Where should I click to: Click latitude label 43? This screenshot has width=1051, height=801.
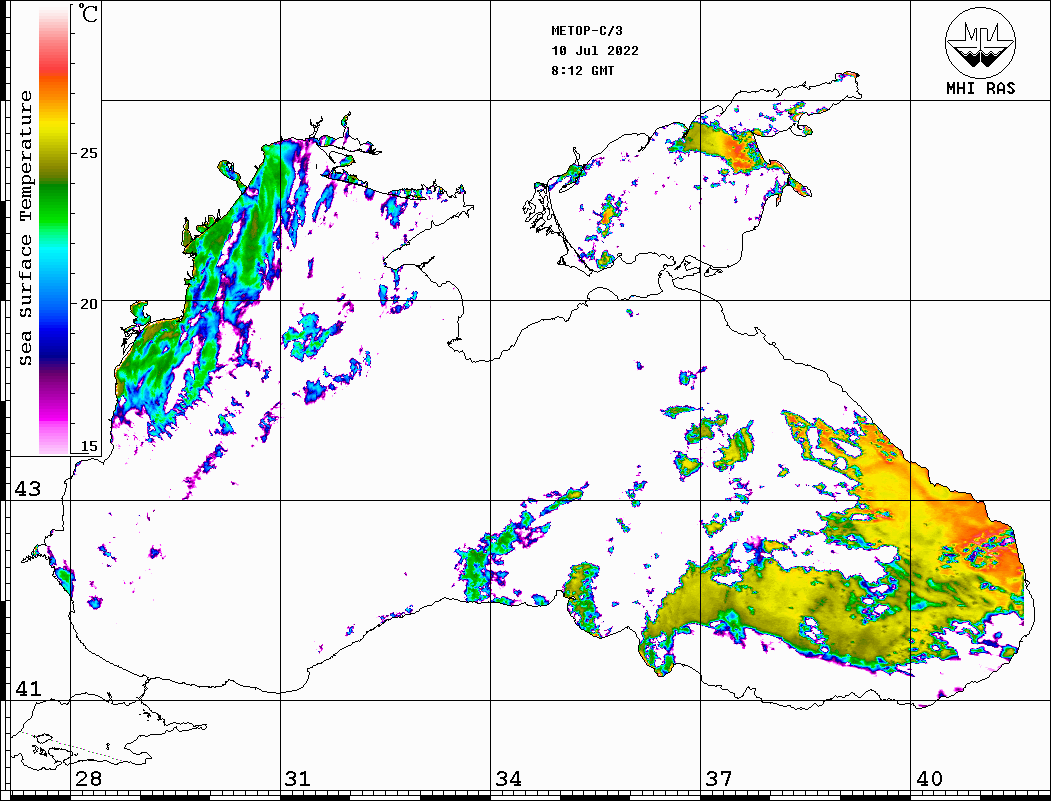(28, 489)
